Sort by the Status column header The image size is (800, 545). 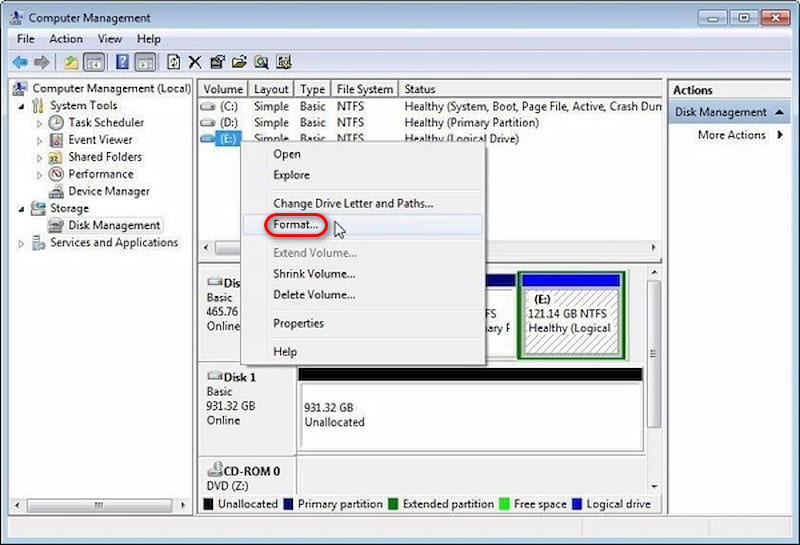click(x=531, y=89)
